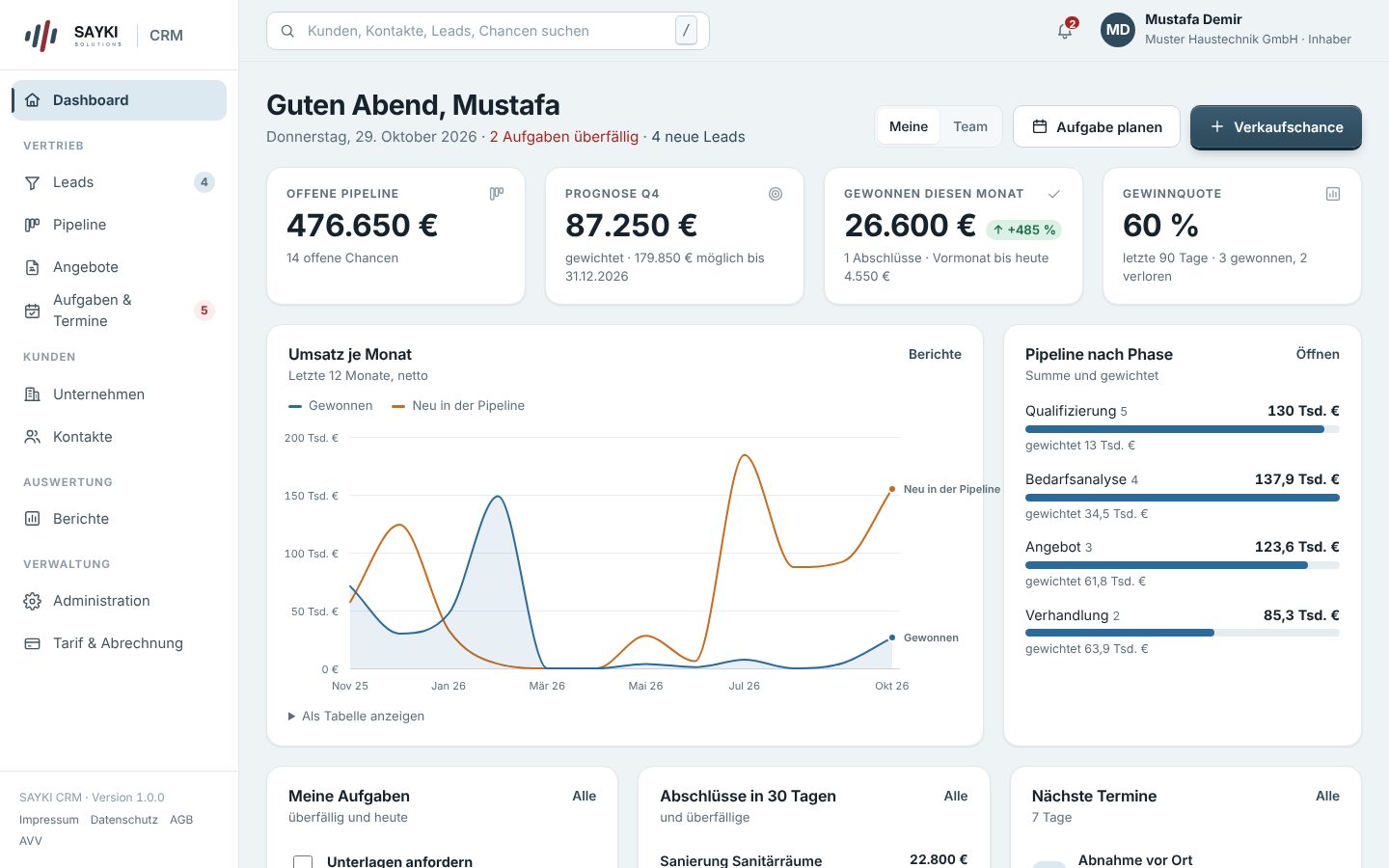Create a new Verkaufschance
The image size is (1389, 868).
[1276, 127]
